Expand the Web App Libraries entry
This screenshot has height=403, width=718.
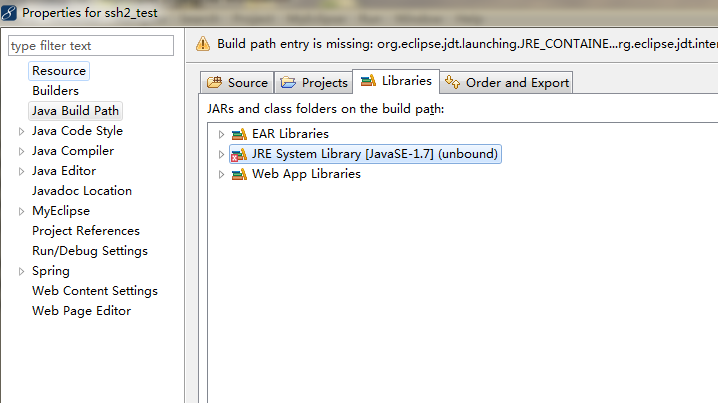tap(221, 174)
